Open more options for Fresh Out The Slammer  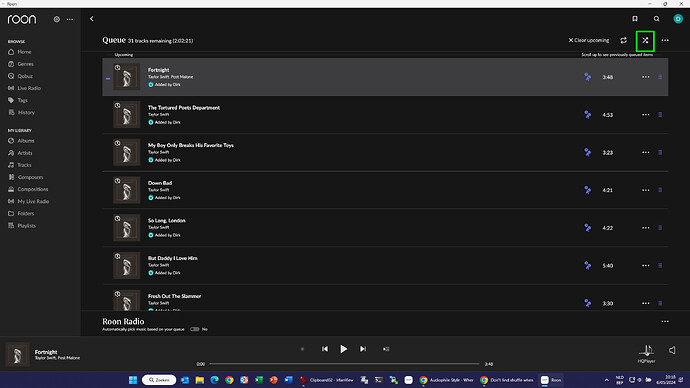click(x=646, y=303)
